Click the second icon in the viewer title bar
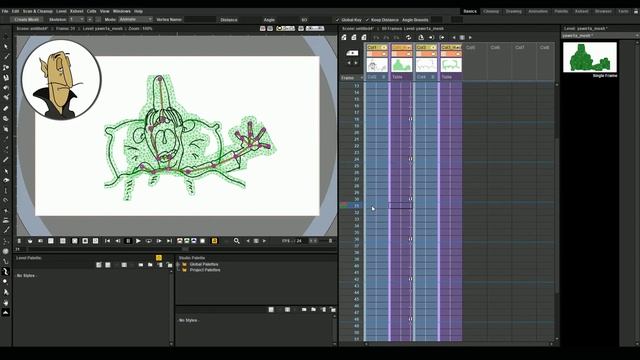 (270, 29)
